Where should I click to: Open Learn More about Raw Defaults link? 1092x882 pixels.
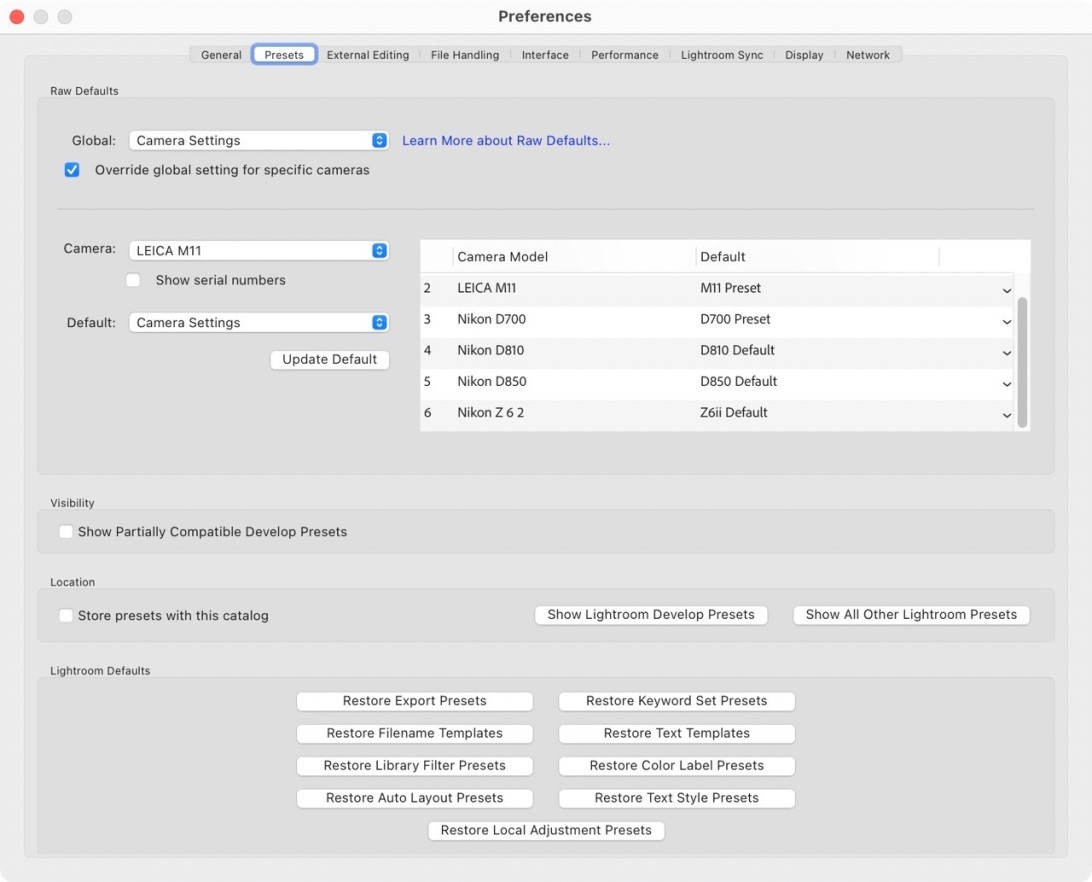point(506,141)
